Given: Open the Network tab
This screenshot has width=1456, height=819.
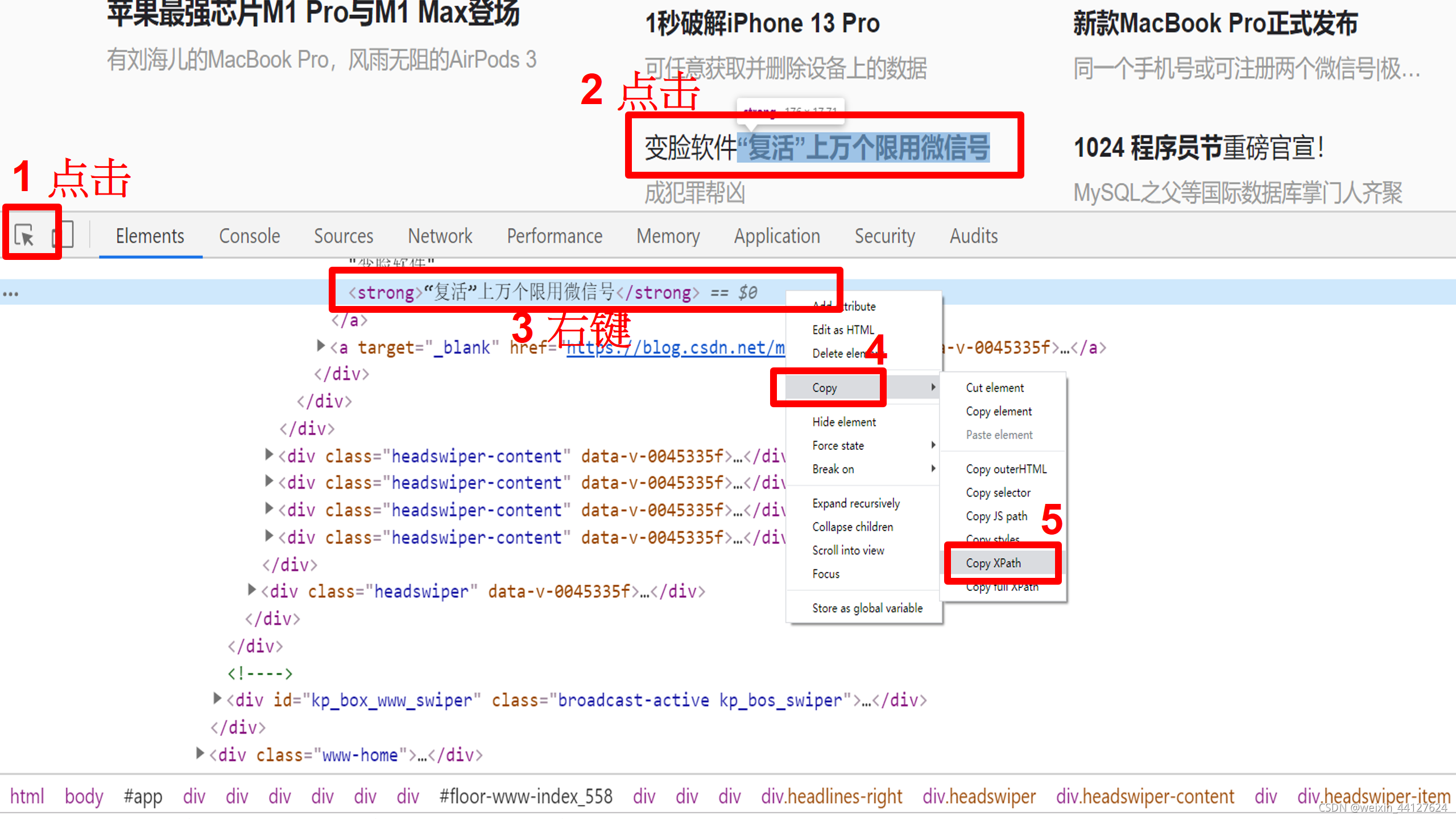Looking at the screenshot, I should [x=440, y=236].
